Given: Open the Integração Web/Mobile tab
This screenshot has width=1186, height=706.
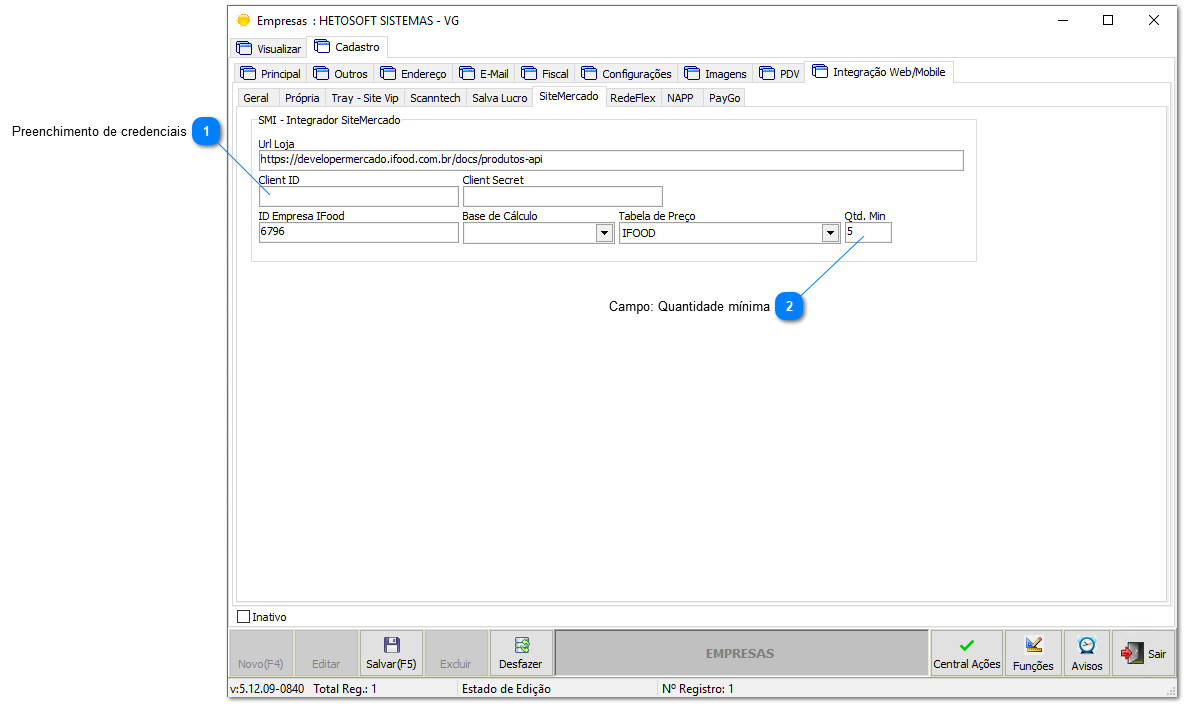Looking at the screenshot, I should point(879,71).
